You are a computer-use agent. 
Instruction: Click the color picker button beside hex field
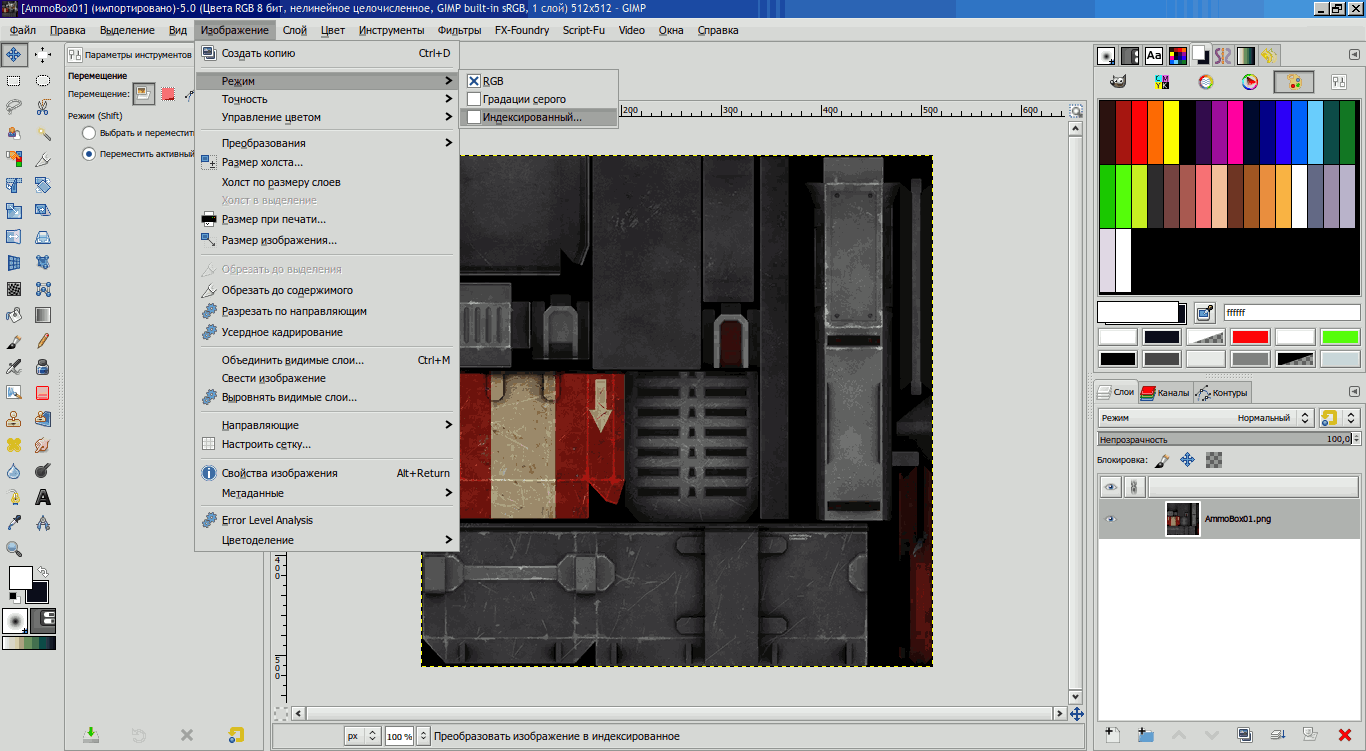pos(1204,312)
